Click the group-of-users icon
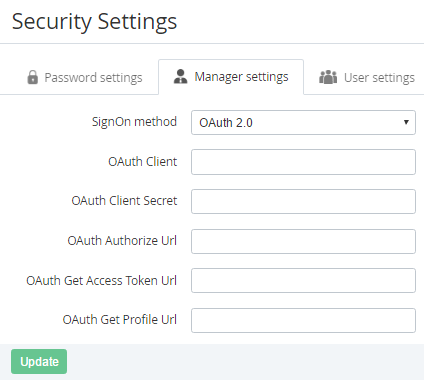This screenshot has height=382, width=424. tap(328, 77)
